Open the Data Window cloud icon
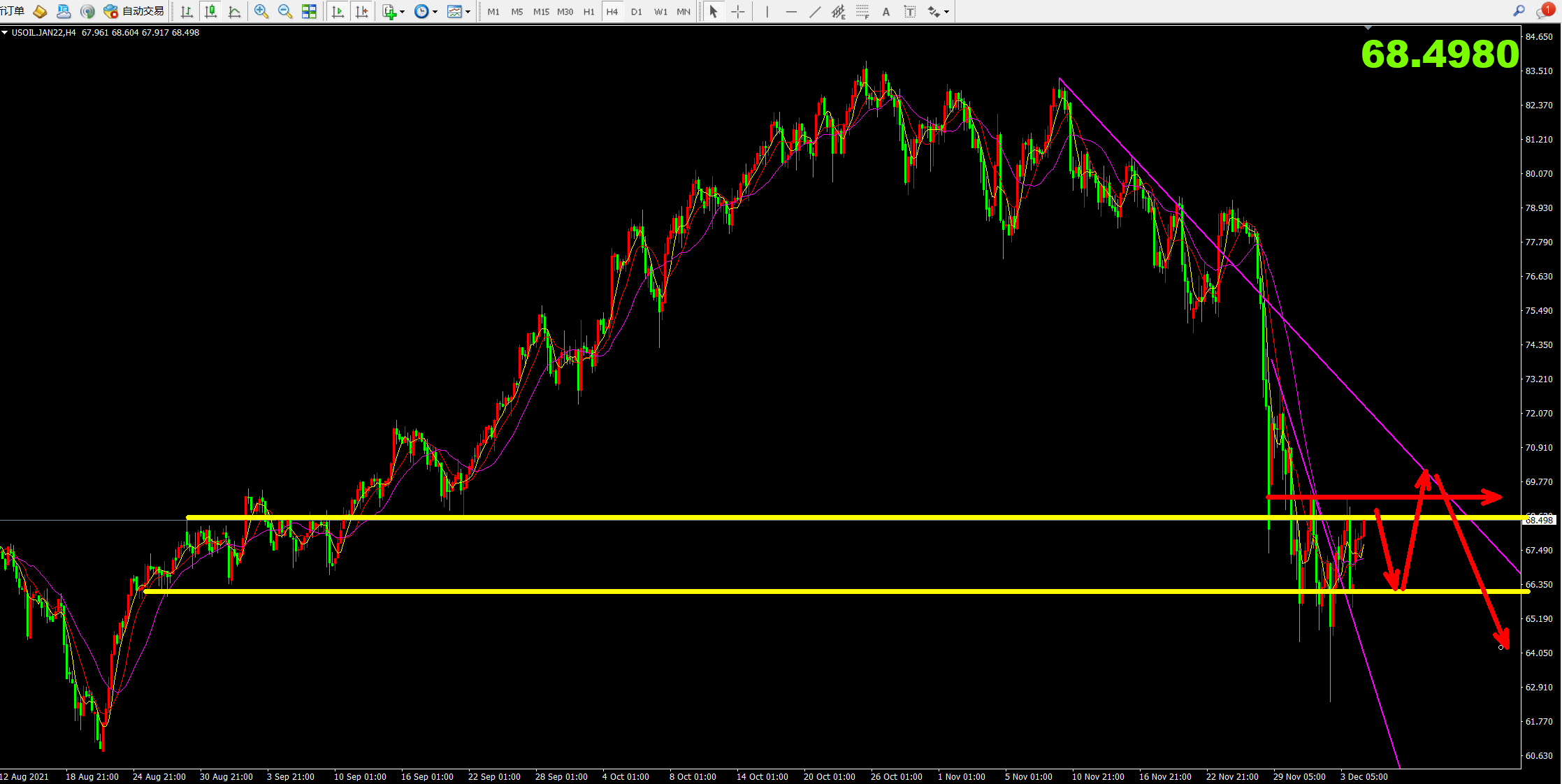1562x784 pixels. pos(64,11)
